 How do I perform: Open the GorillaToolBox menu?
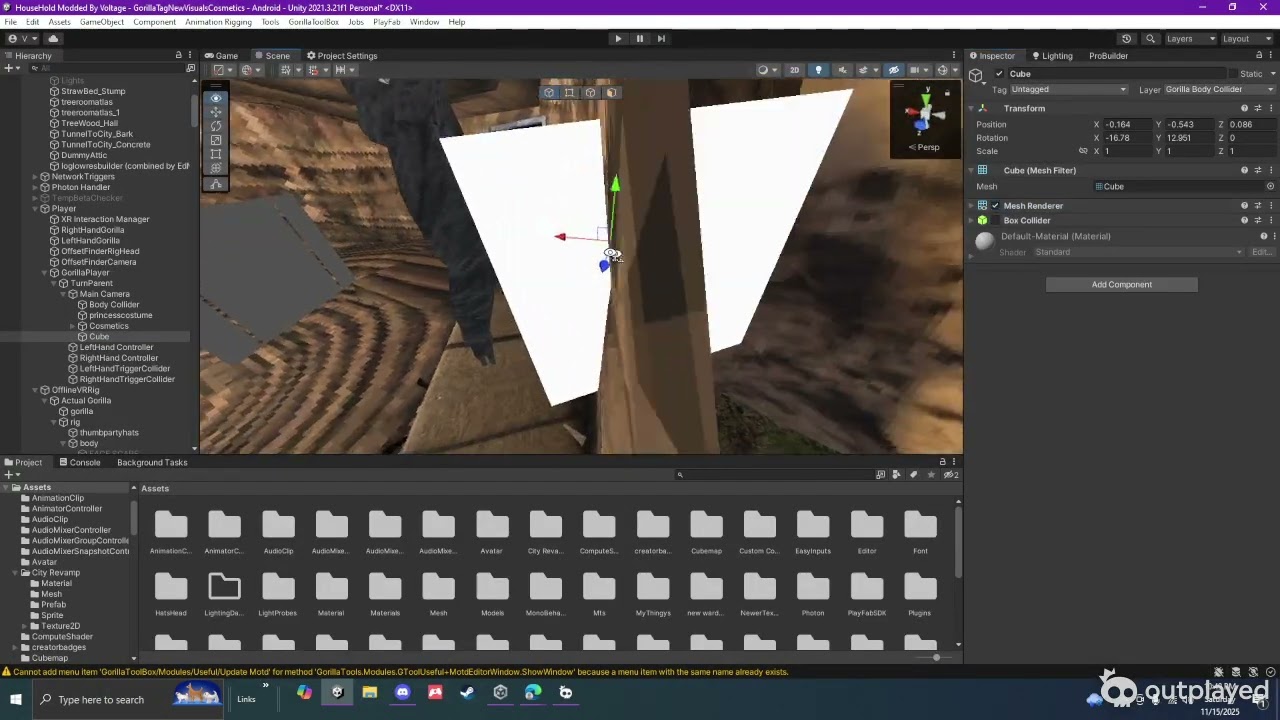click(313, 22)
